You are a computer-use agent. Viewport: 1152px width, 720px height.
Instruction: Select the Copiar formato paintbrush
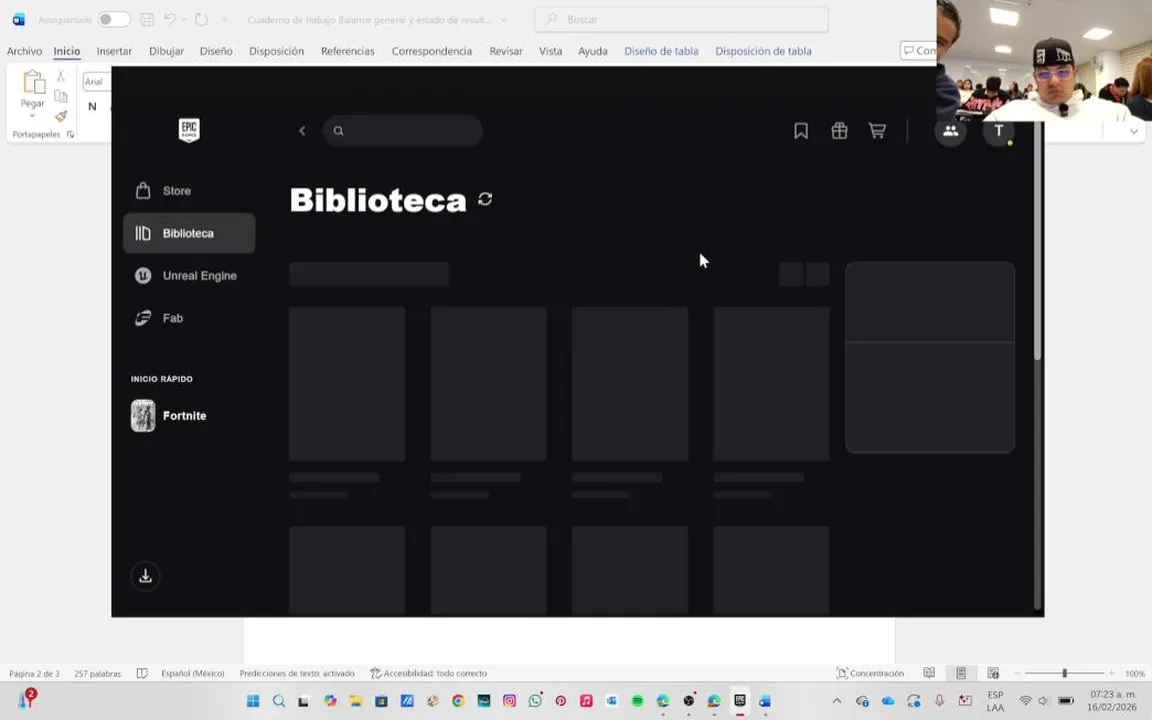tap(61, 116)
